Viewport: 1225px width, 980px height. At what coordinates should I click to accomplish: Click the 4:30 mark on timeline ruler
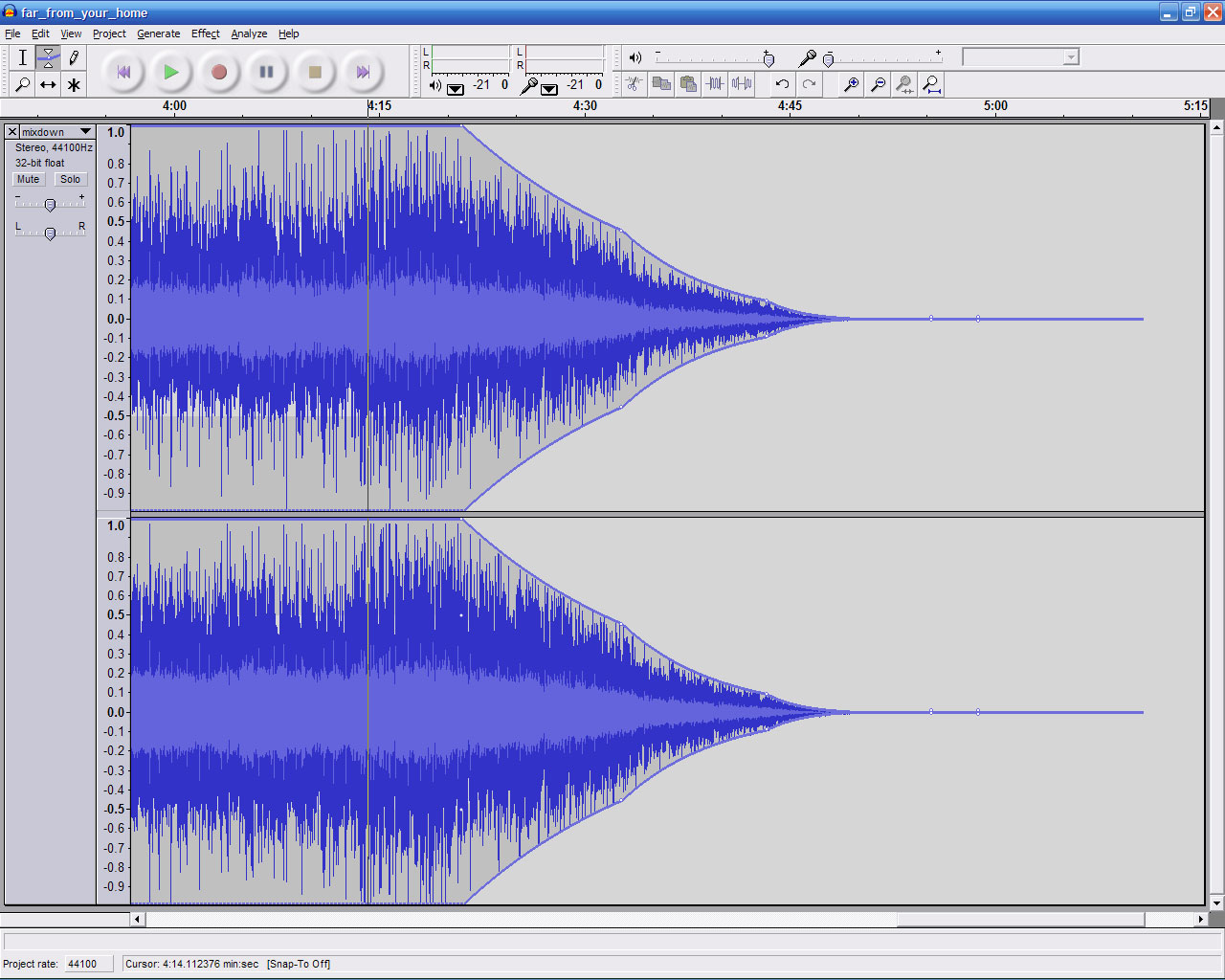tap(585, 106)
